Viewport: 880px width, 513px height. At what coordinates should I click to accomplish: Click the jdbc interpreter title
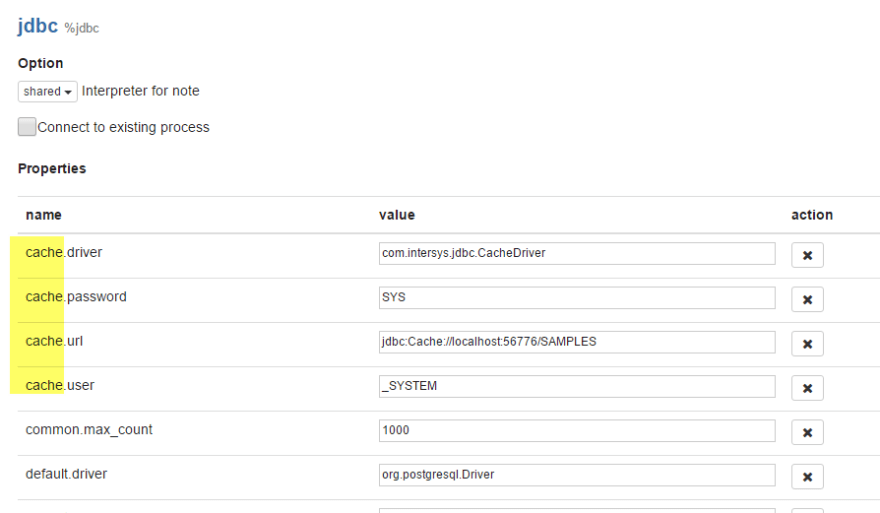pos(38,26)
